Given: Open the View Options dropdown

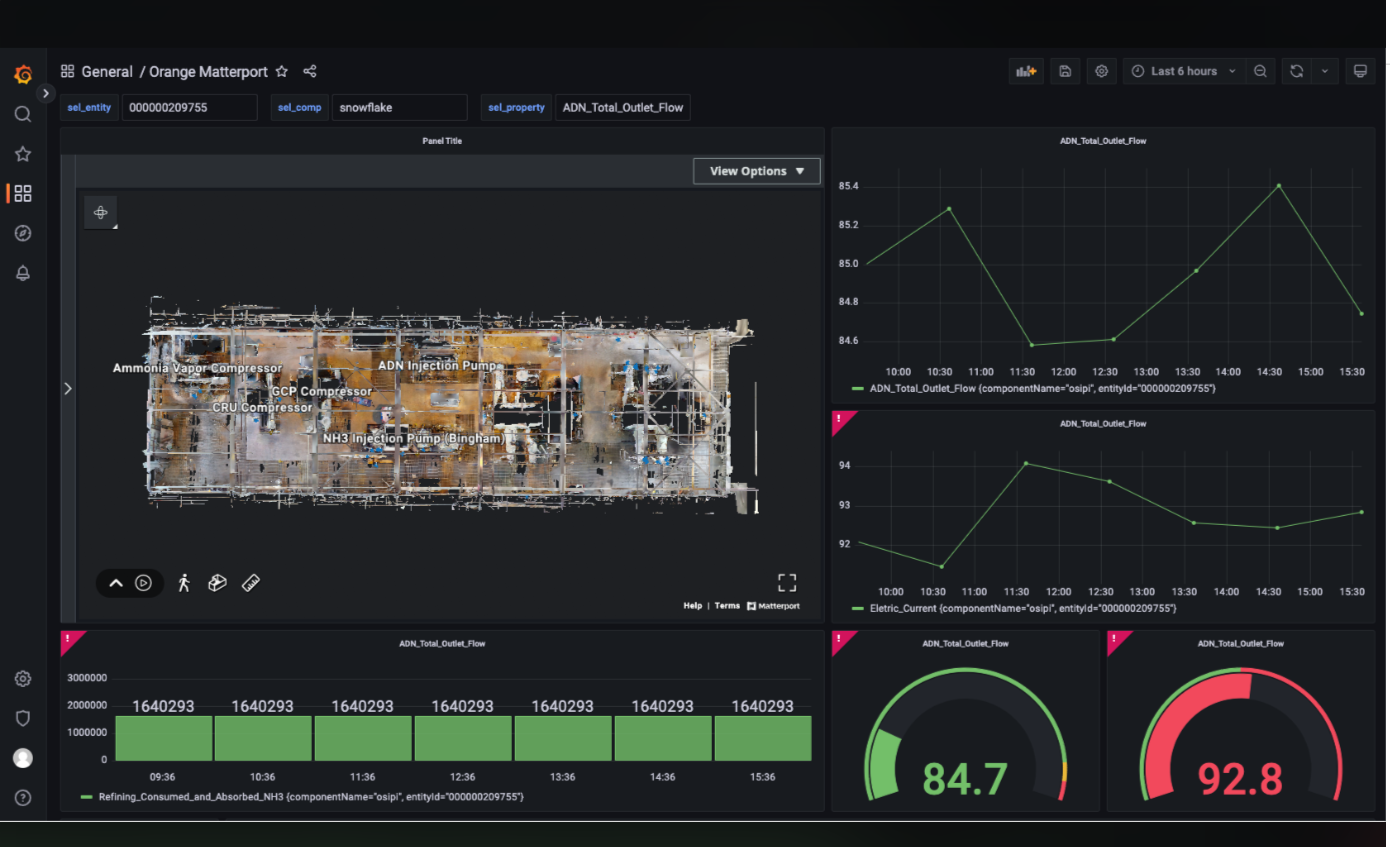Looking at the screenshot, I should coord(757,171).
